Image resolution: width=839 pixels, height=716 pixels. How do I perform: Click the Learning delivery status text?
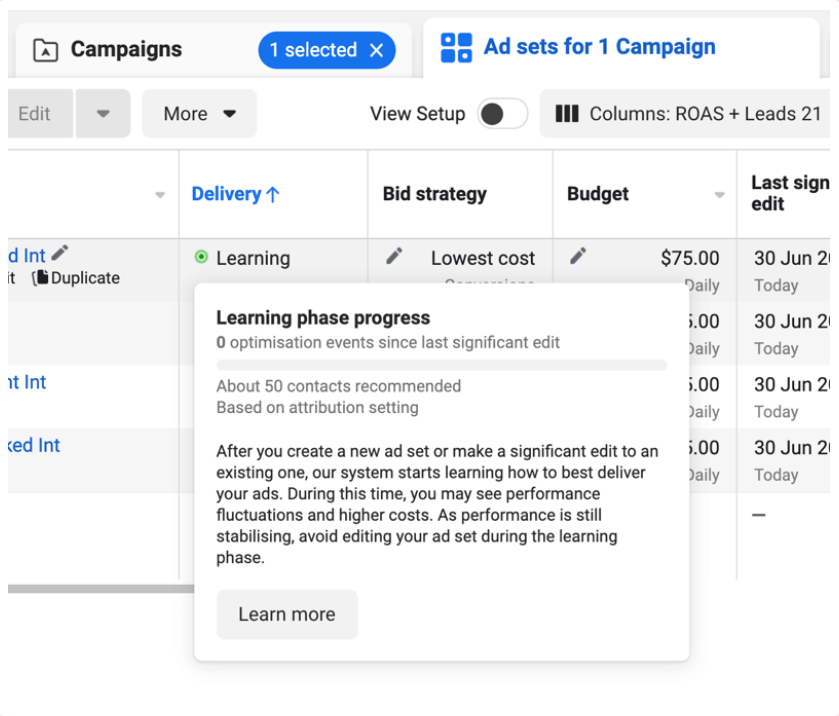[253, 258]
